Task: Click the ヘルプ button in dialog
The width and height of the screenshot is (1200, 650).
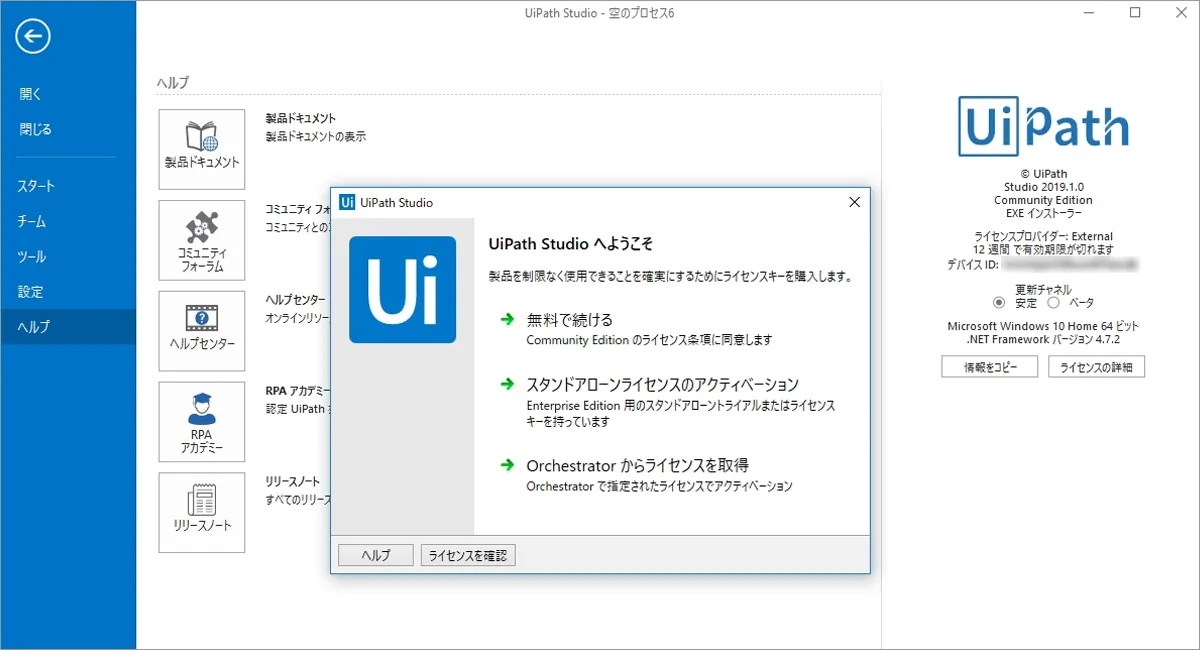Action: [x=375, y=556]
